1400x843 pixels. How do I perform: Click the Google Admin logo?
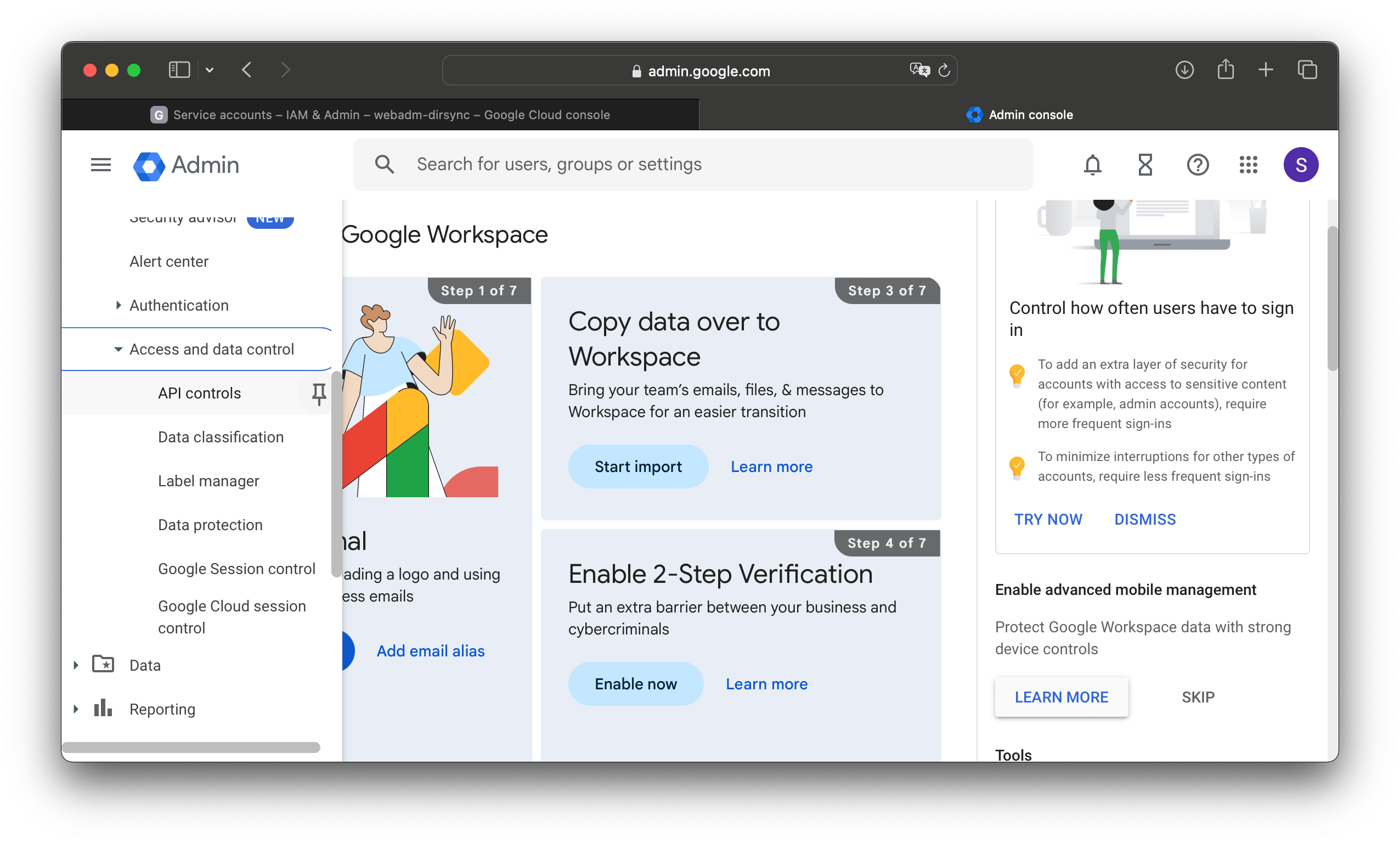point(185,165)
